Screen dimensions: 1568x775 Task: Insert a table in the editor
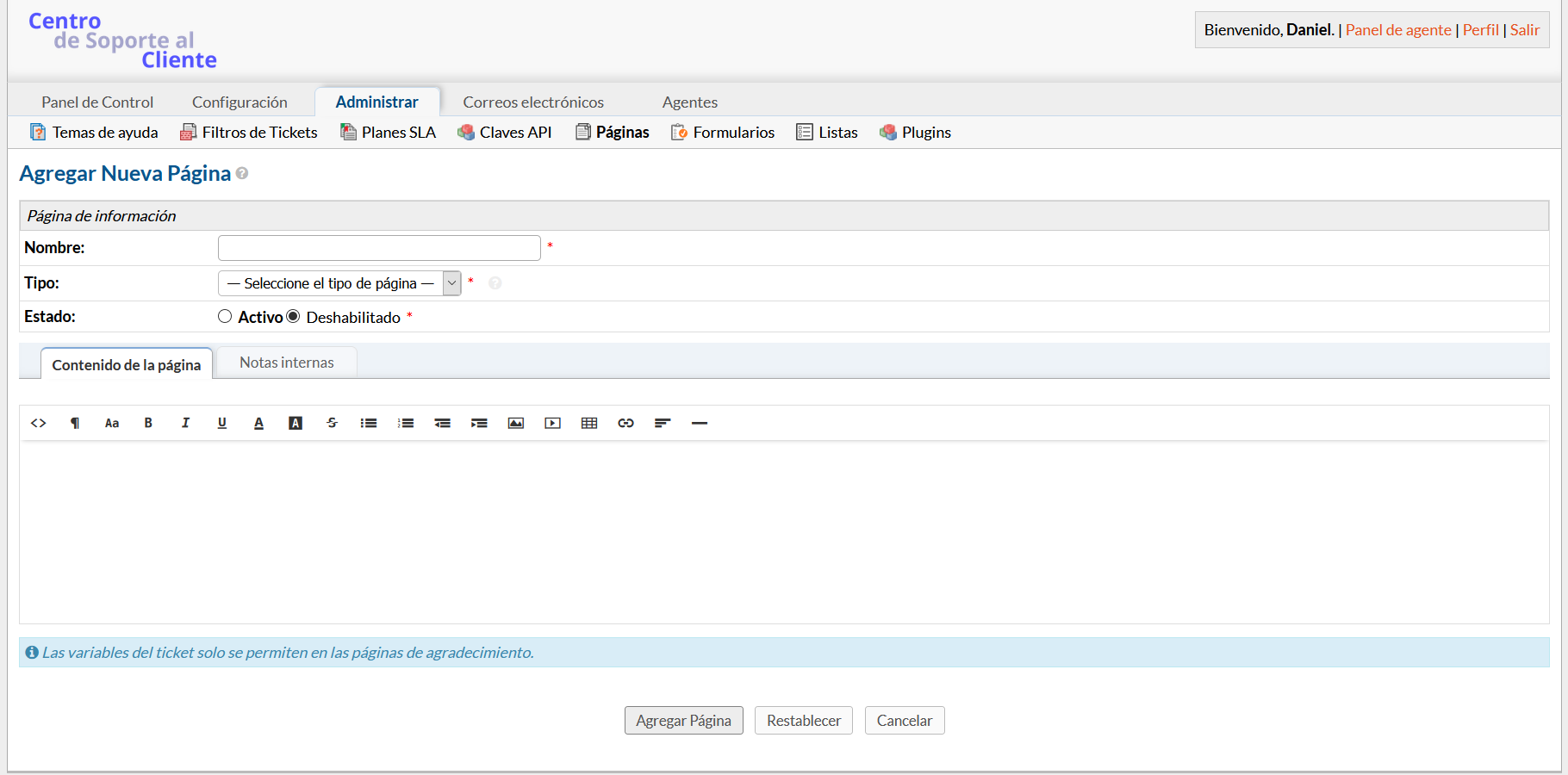pyautogui.click(x=589, y=423)
